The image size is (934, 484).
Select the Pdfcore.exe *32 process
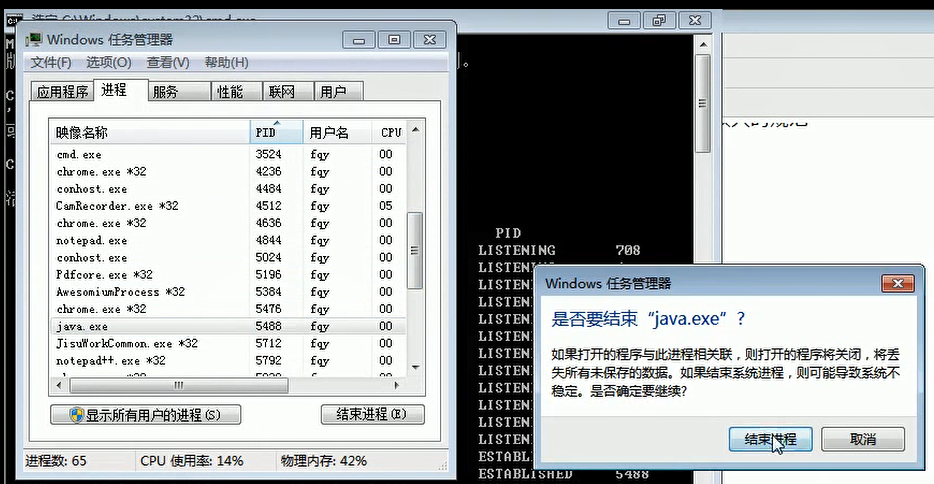pyautogui.click(x=228, y=275)
